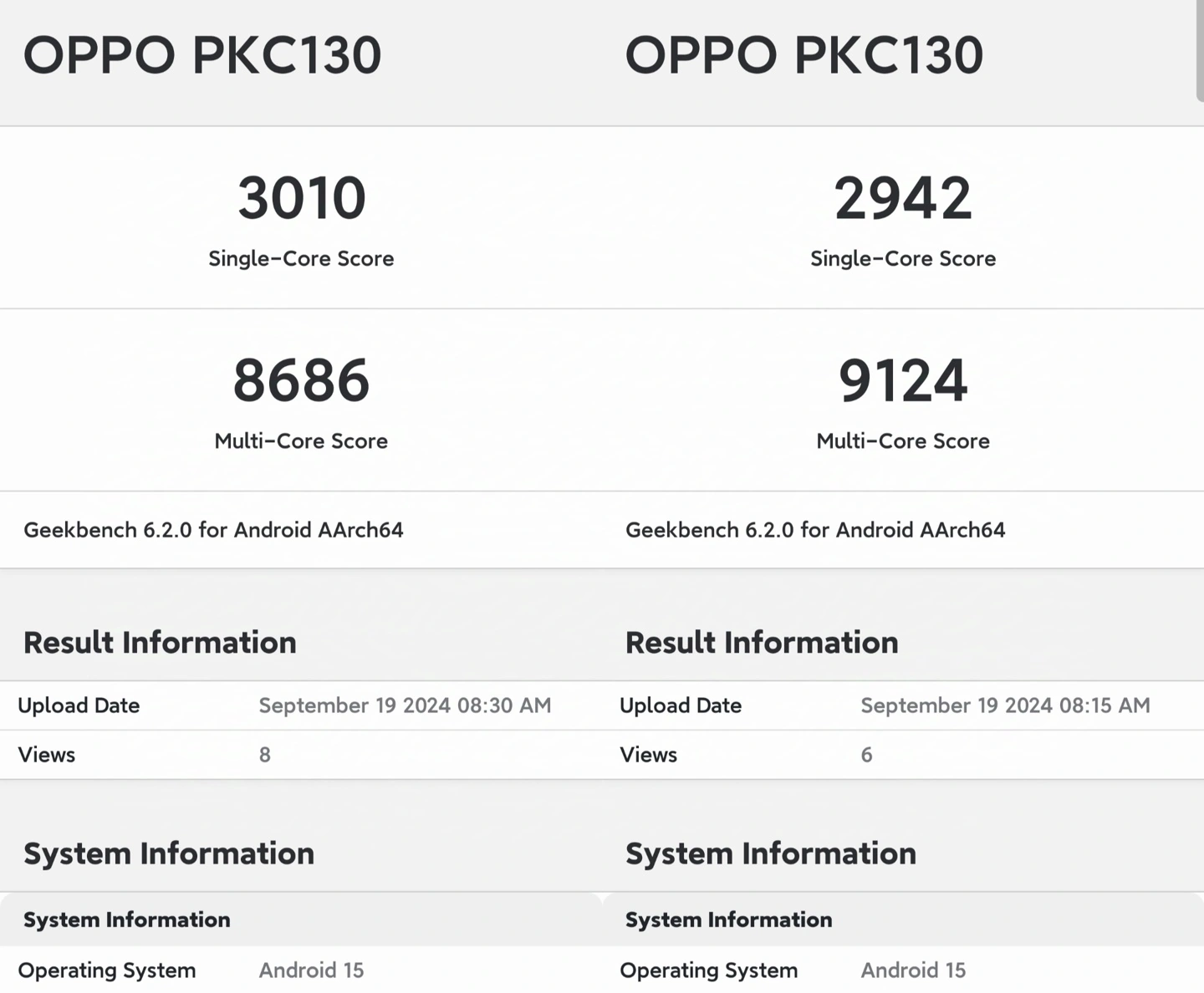Select the right Multi-Core Score 9124

point(903,380)
